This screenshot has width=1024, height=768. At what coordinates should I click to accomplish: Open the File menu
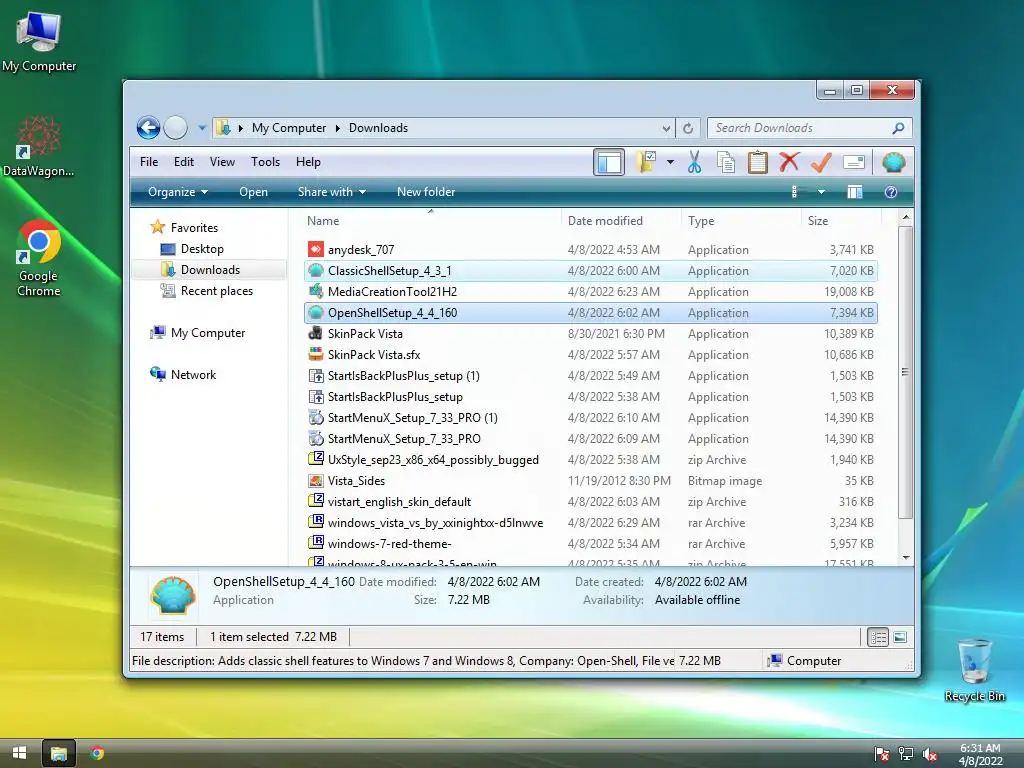(149, 162)
